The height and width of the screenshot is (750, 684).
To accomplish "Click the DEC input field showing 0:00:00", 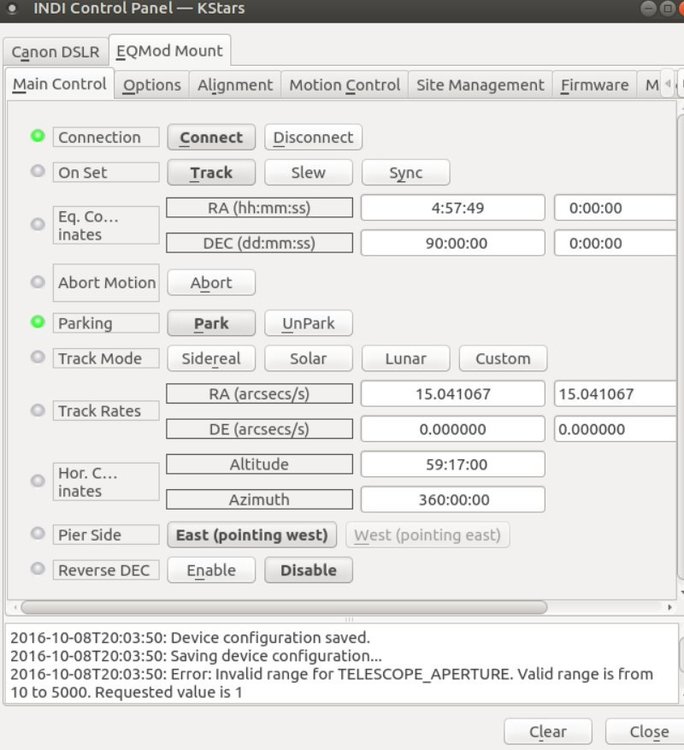I will click(615, 243).
